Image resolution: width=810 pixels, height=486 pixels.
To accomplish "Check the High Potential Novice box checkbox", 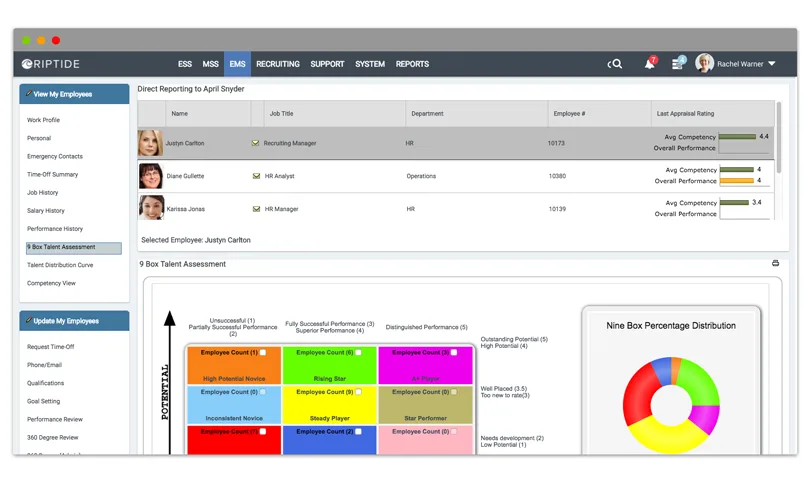I will pyautogui.click(x=263, y=352).
